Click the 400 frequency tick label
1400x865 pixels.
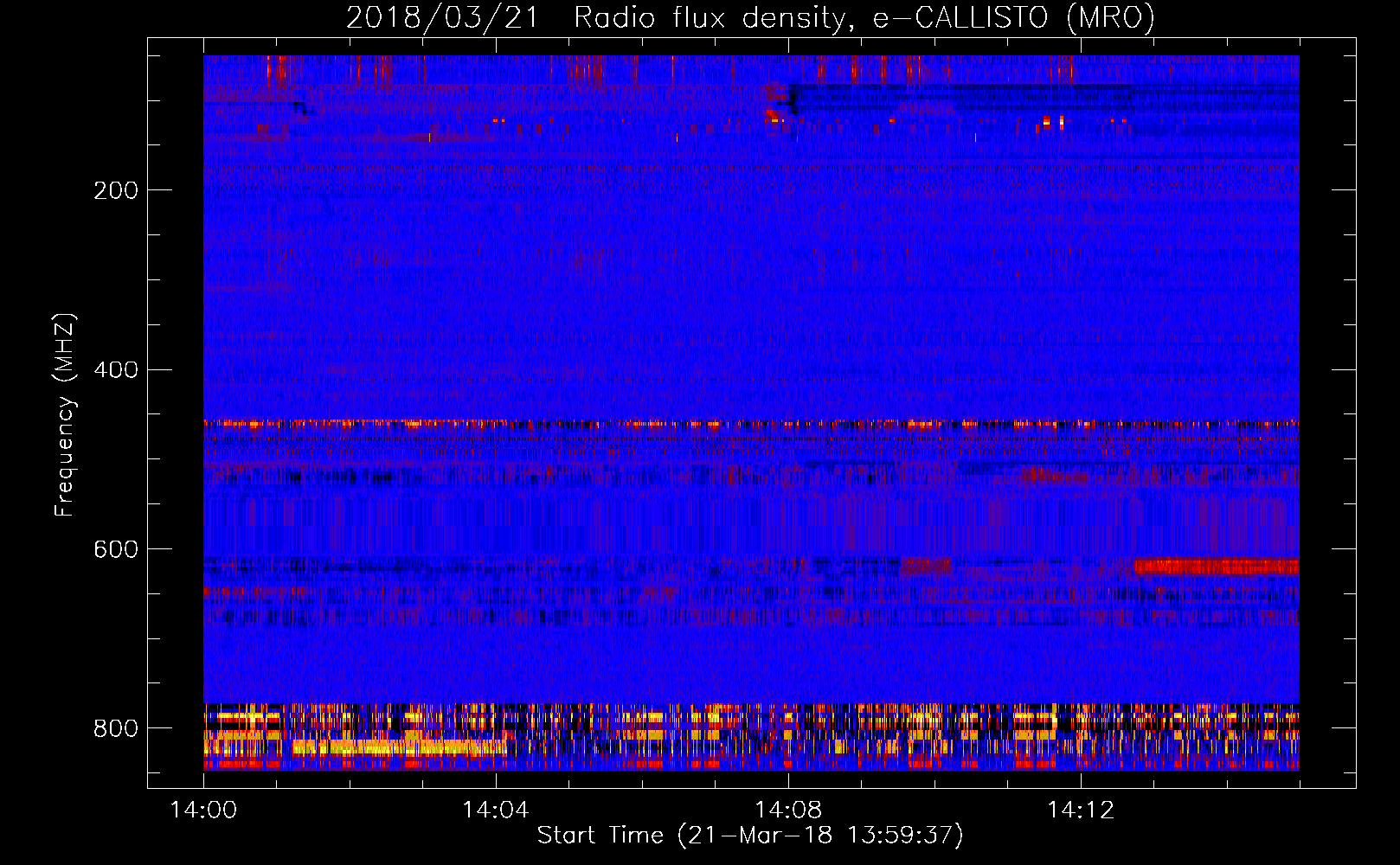pos(116,370)
